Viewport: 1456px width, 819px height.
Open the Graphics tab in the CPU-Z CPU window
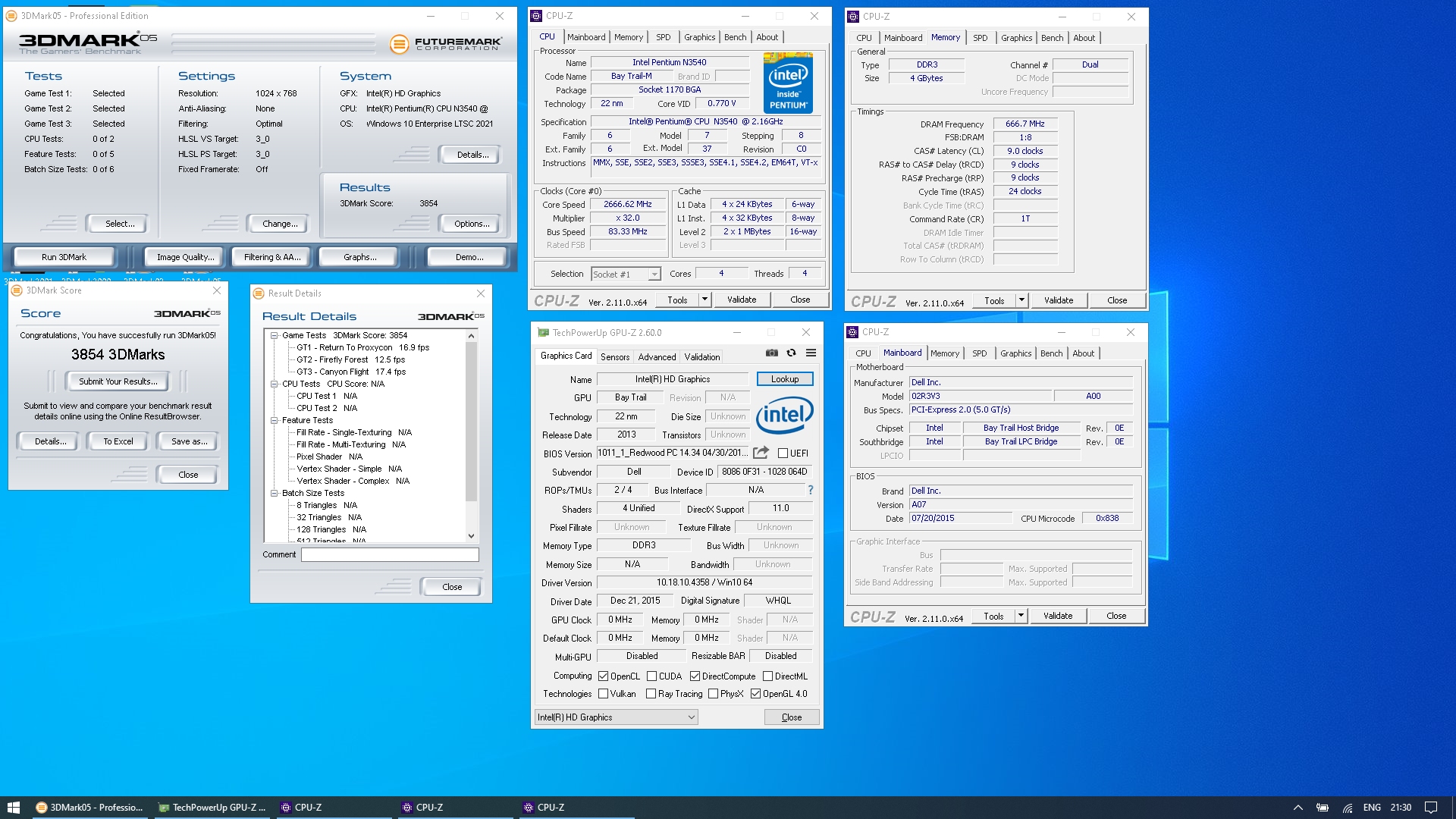pyautogui.click(x=699, y=37)
